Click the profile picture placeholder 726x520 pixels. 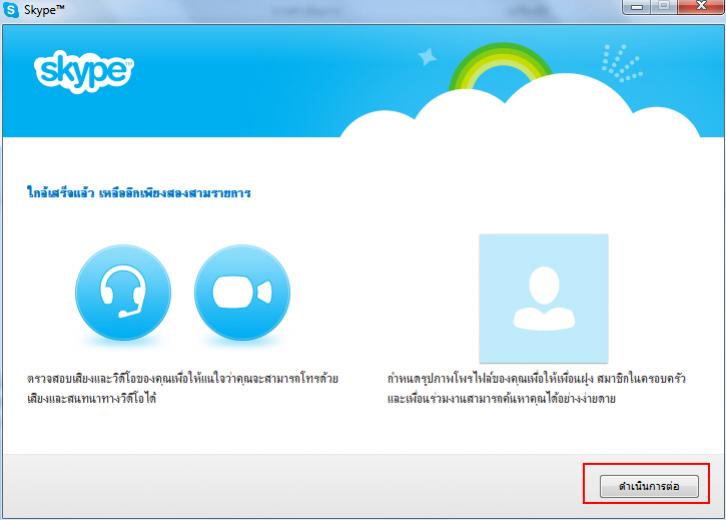click(x=544, y=299)
